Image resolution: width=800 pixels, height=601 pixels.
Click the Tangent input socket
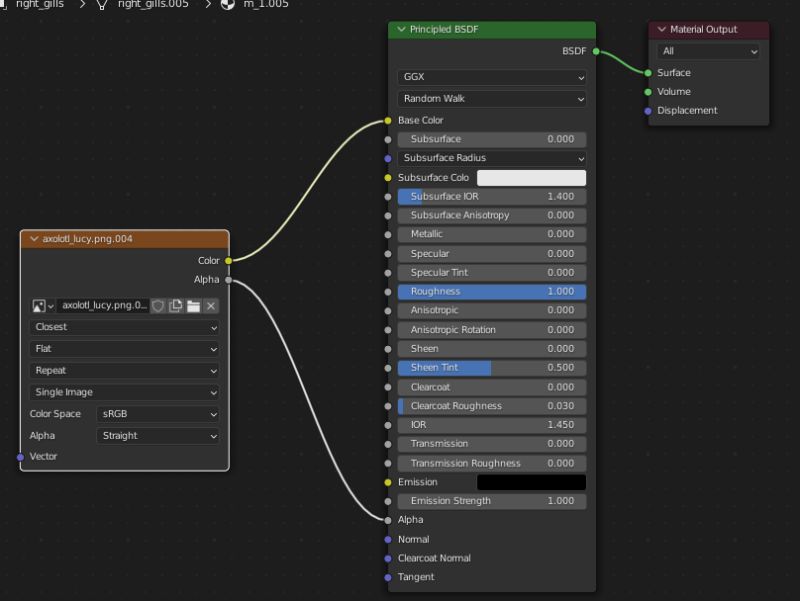(388, 577)
